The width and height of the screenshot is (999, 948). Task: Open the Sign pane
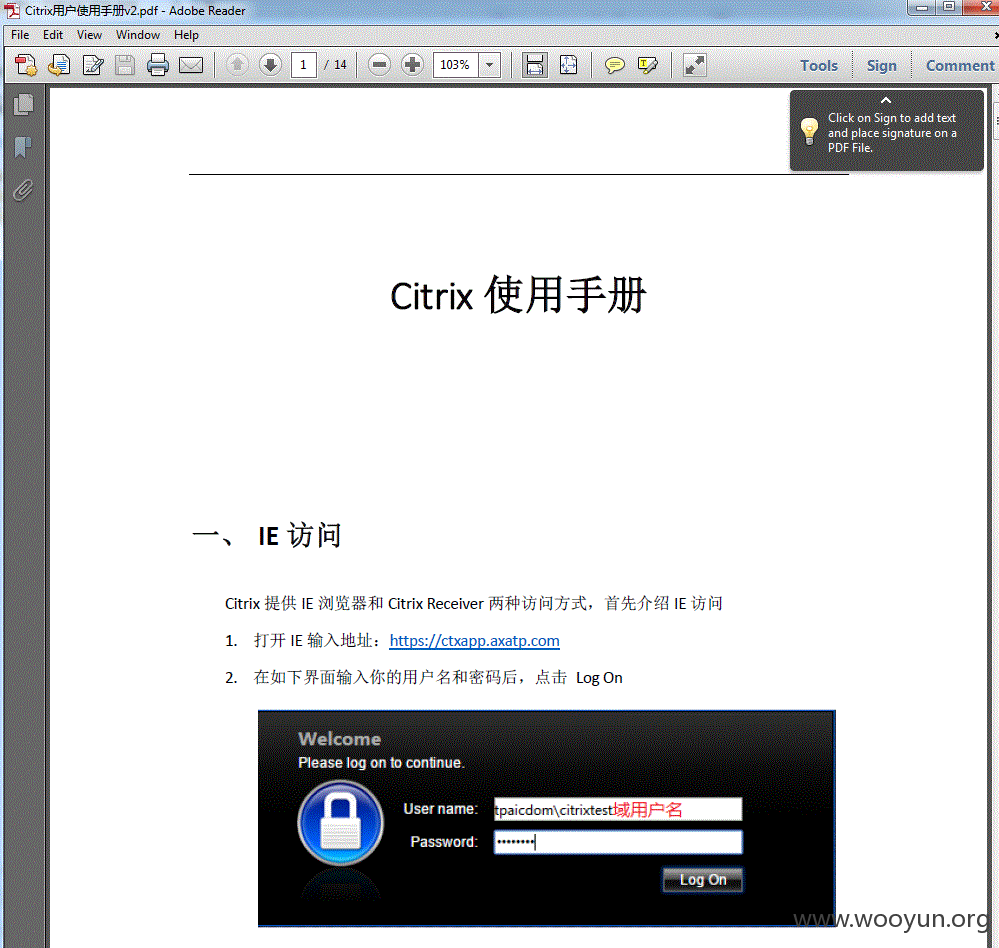click(881, 66)
